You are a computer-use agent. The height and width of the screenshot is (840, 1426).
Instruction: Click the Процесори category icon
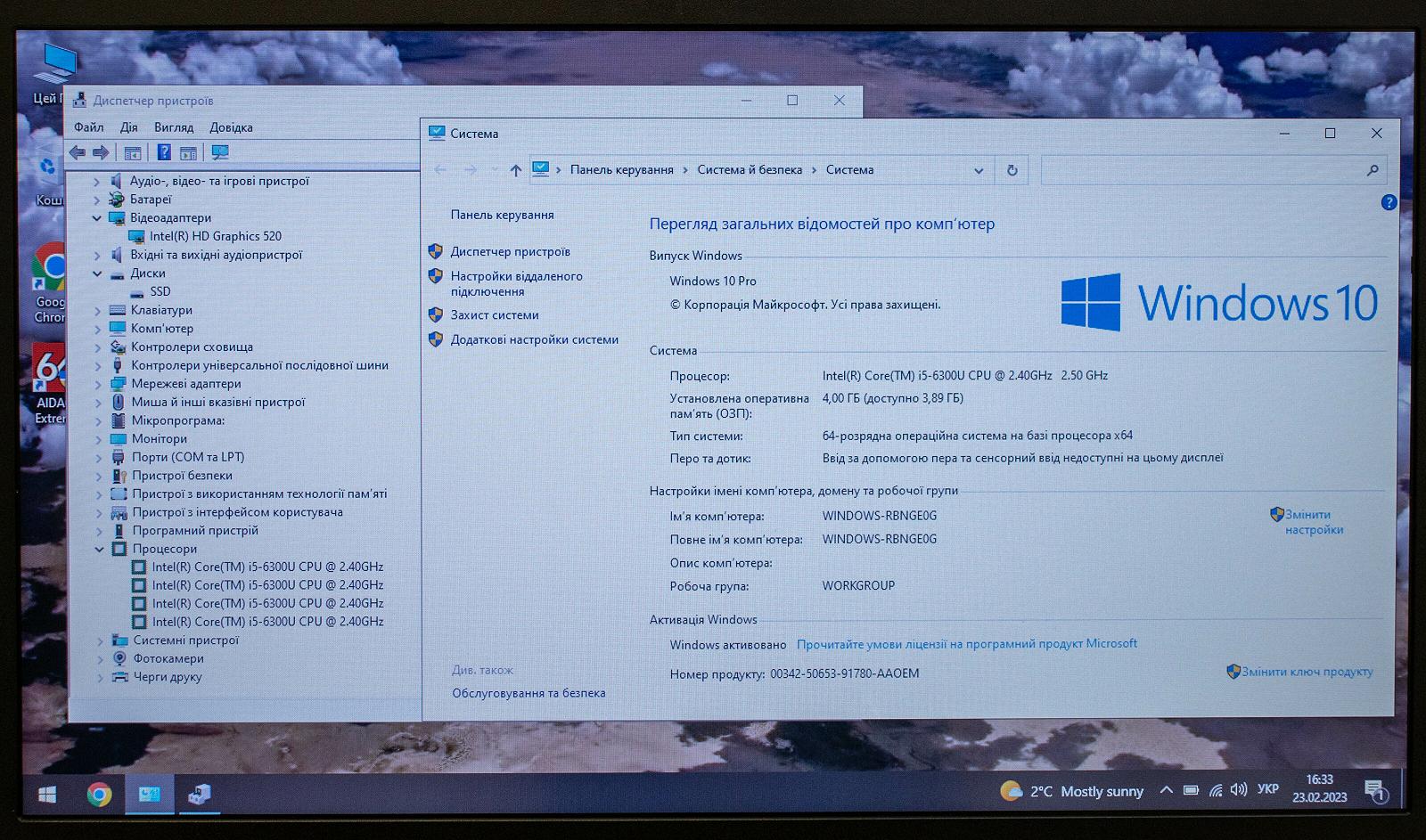(x=119, y=549)
